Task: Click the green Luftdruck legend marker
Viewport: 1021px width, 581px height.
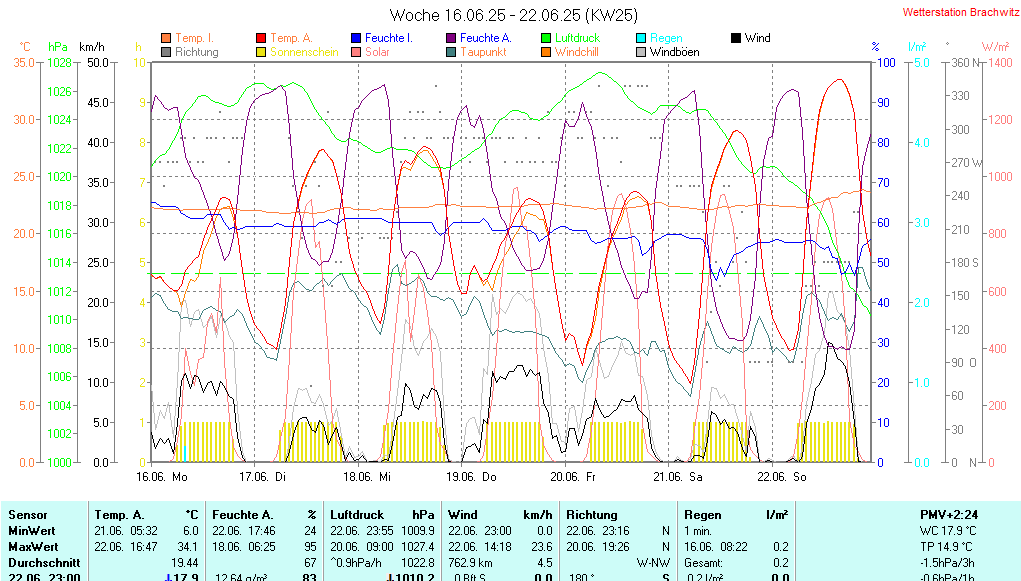Action: [547, 38]
